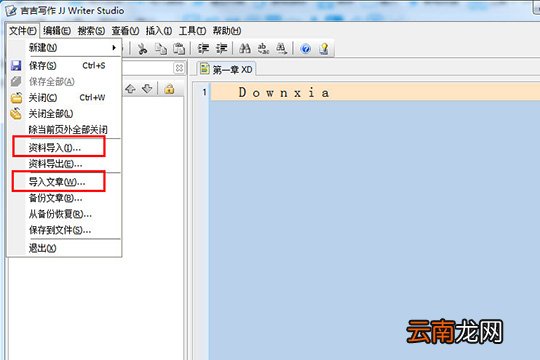Select 资料导出(E)... menu entry
The image size is (540, 360).
pyautogui.click(x=64, y=164)
